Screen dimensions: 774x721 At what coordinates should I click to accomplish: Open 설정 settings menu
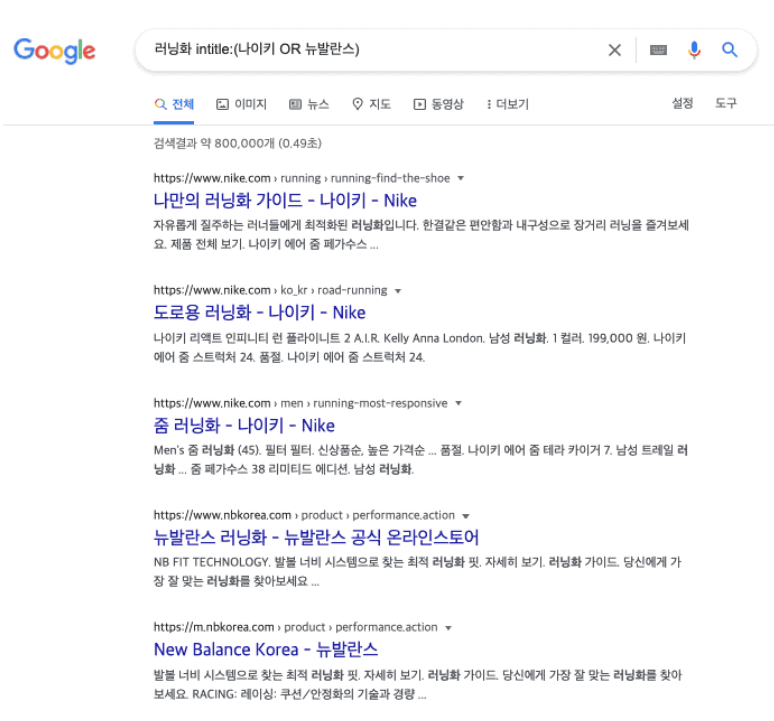682,103
